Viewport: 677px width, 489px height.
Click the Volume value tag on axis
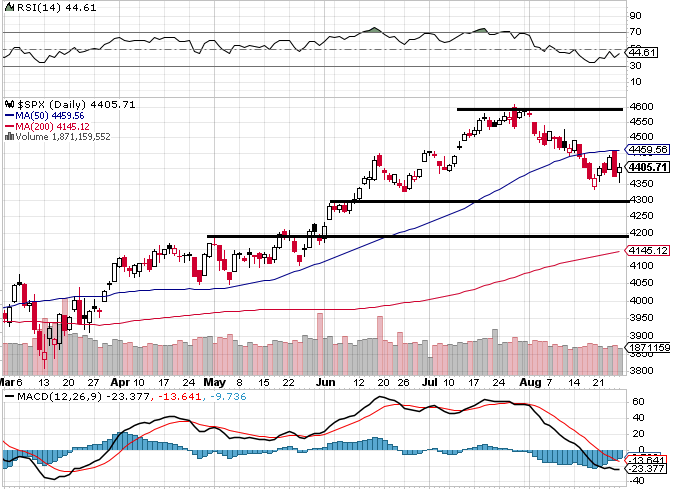click(x=648, y=347)
